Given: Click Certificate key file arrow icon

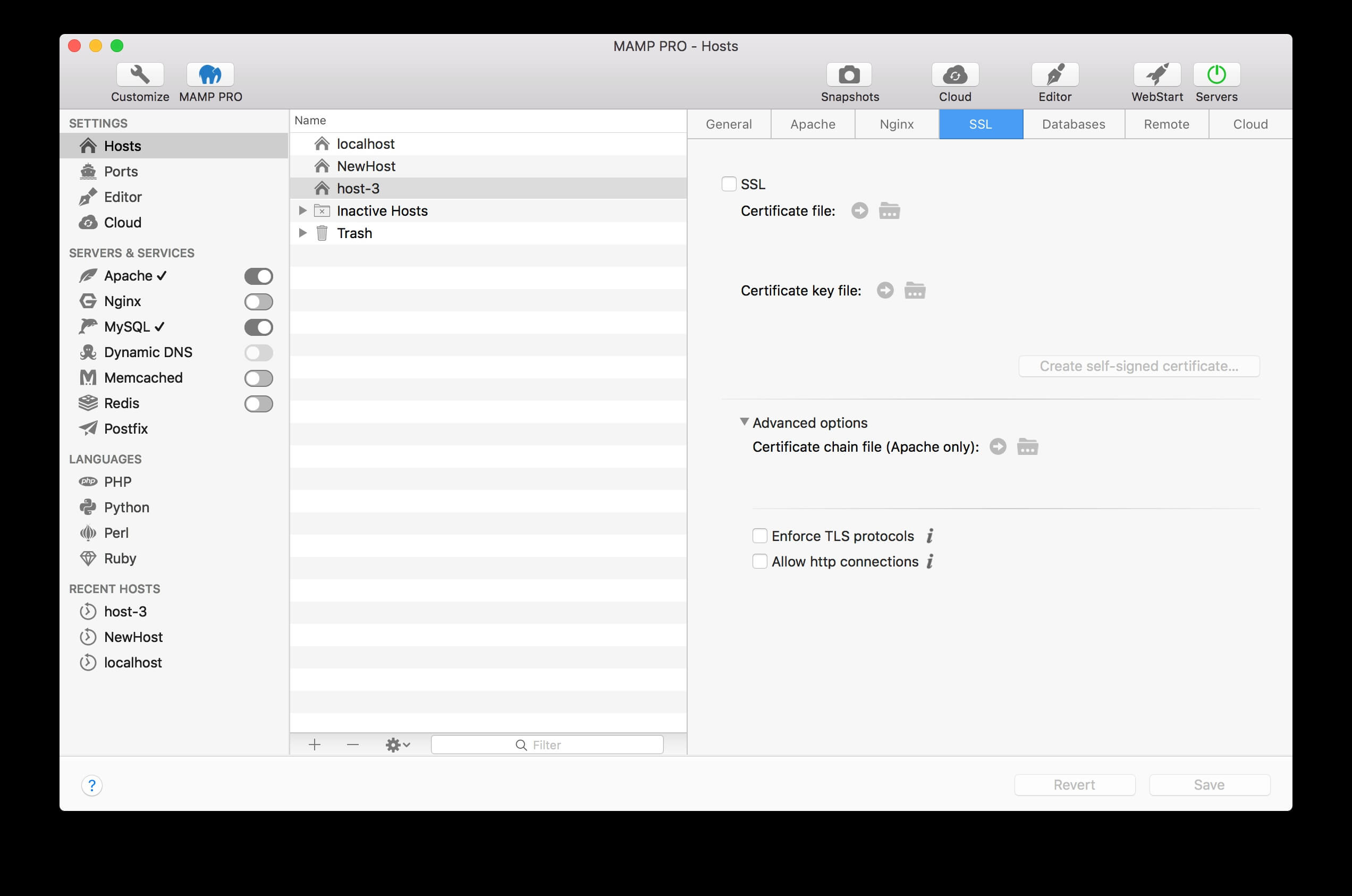Looking at the screenshot, I should (x=885, y=290).
